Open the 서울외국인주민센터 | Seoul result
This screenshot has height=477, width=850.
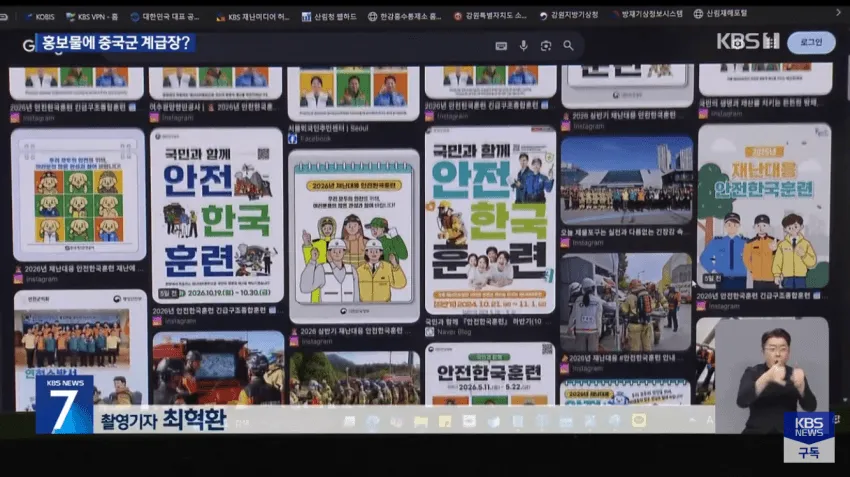coord(328,128)
